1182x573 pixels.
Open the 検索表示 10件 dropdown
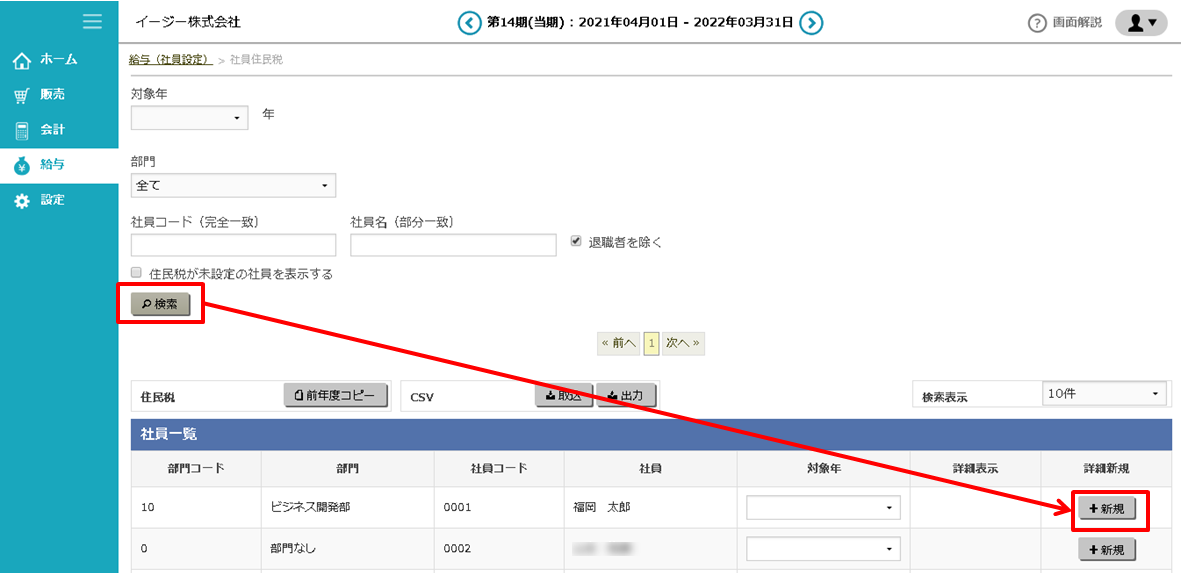click(1104, 394)
